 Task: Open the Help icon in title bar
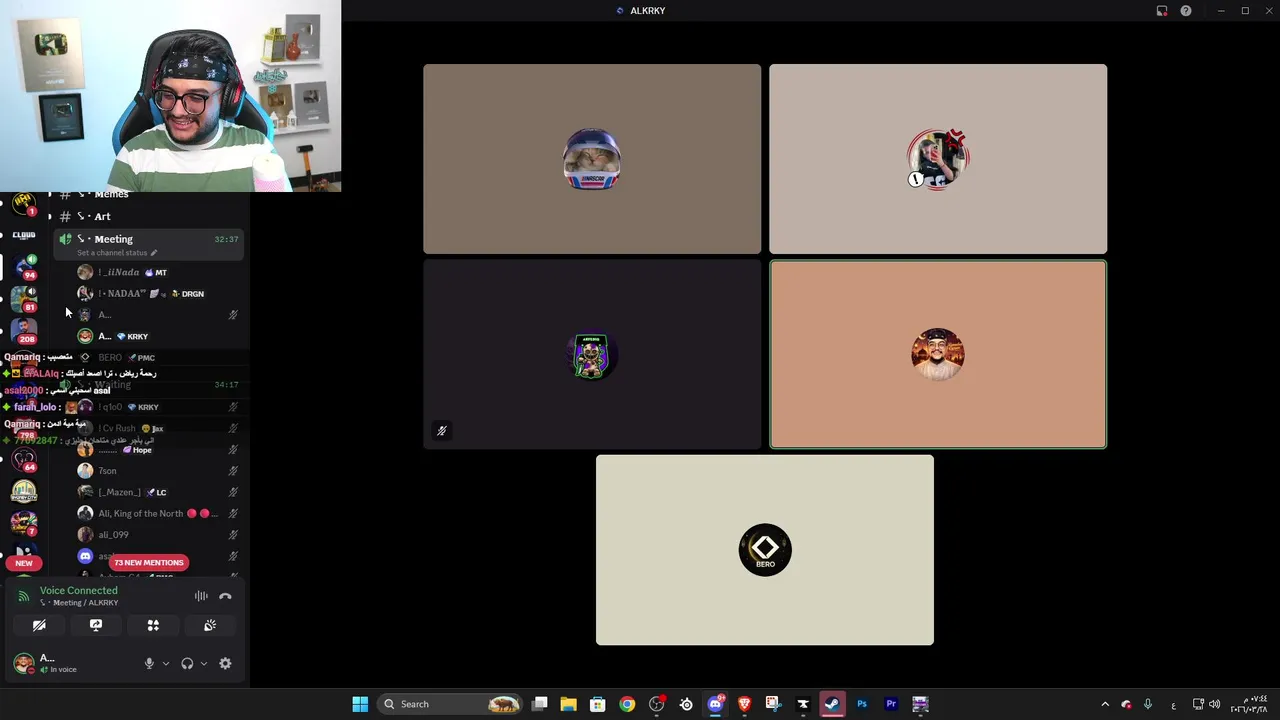point(1186,11)
